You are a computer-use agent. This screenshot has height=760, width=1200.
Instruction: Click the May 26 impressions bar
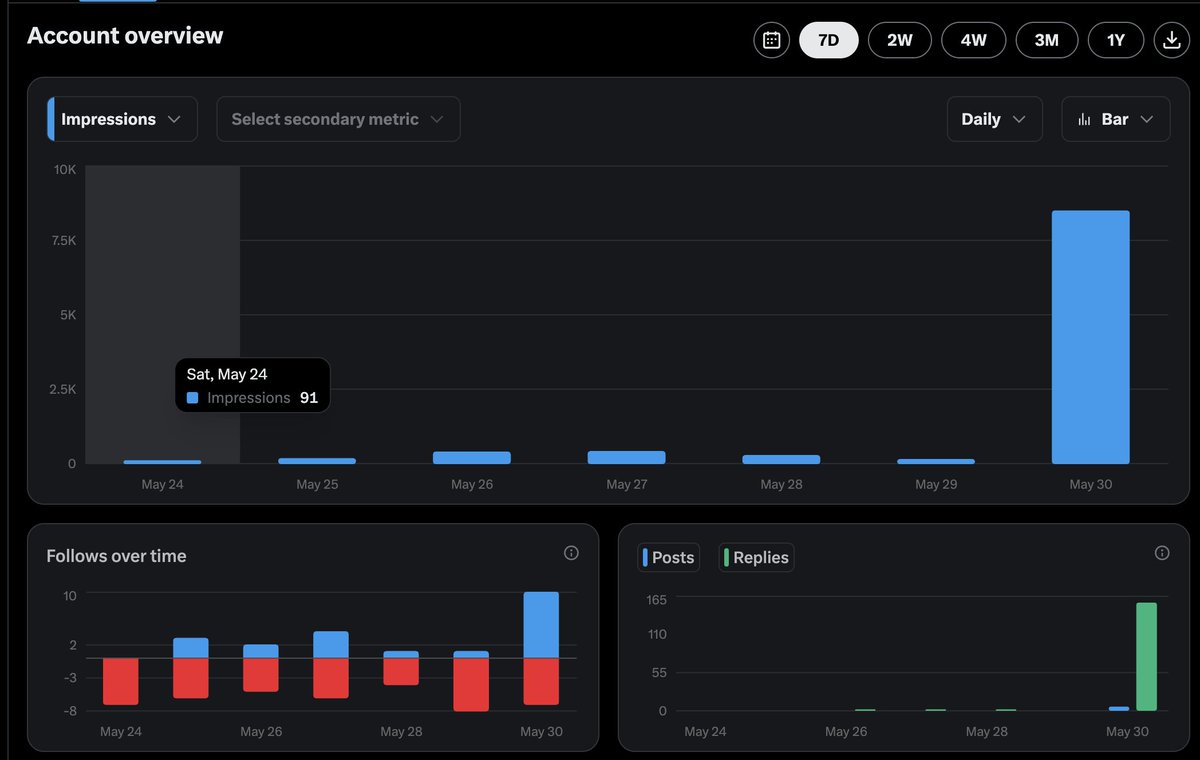tap(472, 458)
